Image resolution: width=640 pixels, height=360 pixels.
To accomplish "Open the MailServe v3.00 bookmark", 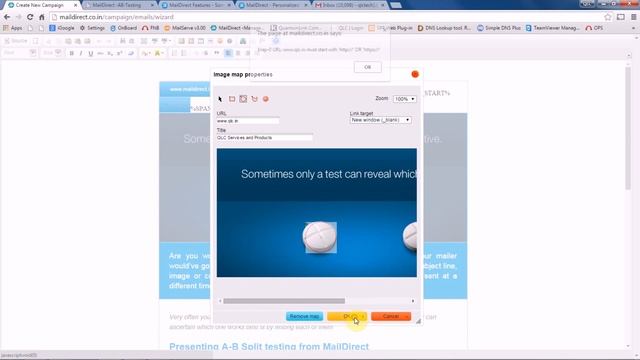I will (x=185, y=28).
